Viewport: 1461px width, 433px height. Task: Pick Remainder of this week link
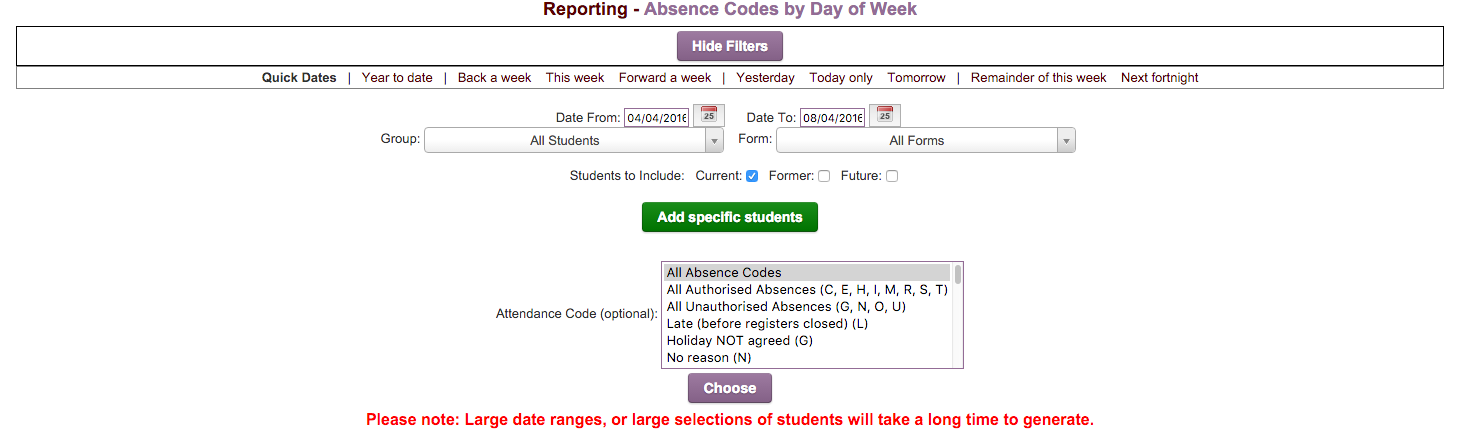tap(1038, 78)
